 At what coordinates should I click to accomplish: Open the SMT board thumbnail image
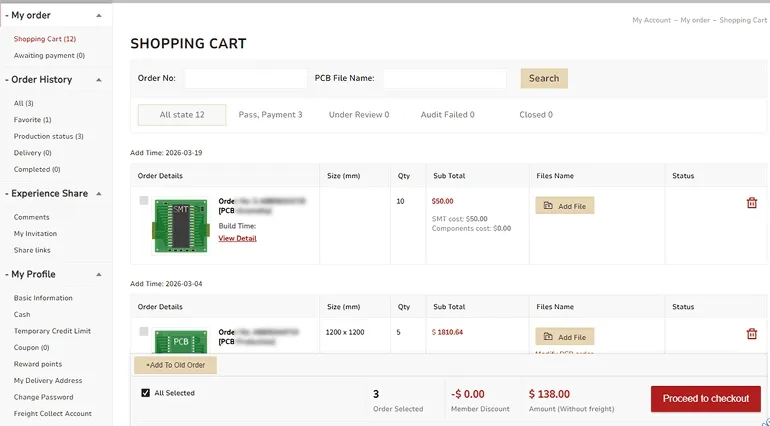point(180,226)
